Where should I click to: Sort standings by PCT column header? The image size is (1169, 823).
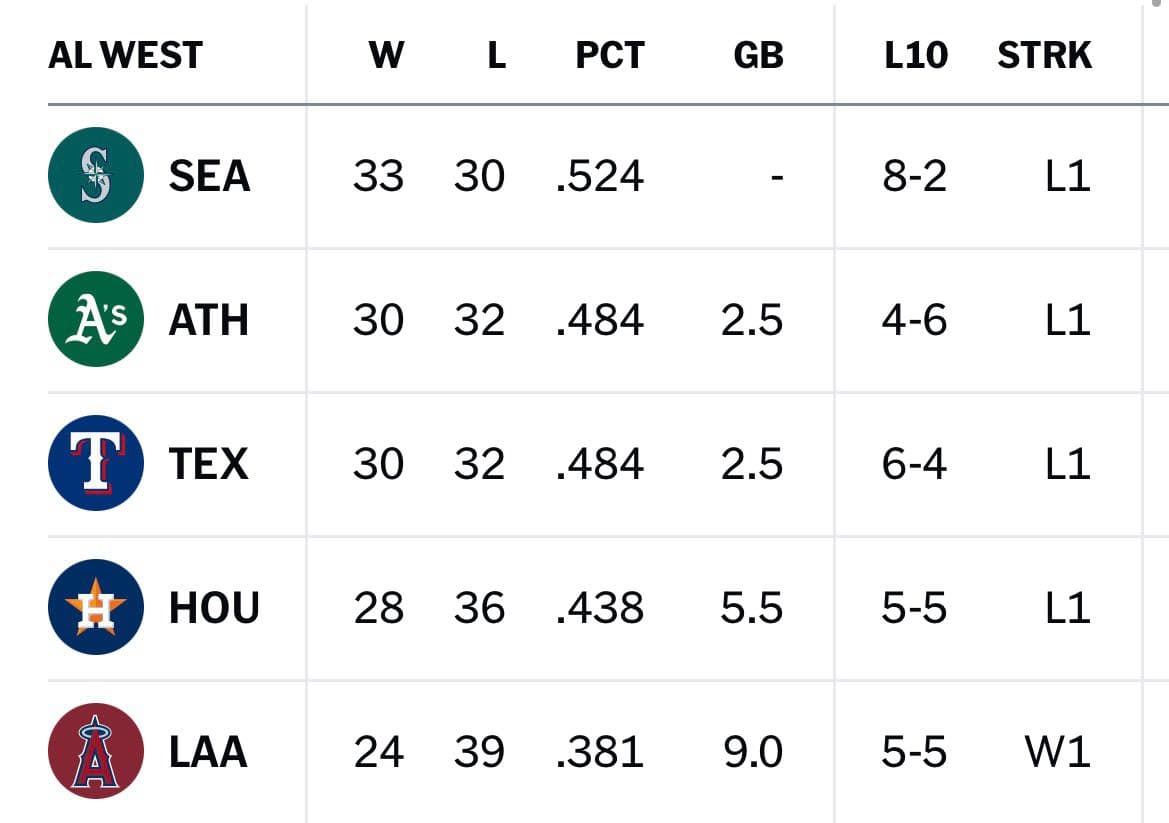(610, 55)
